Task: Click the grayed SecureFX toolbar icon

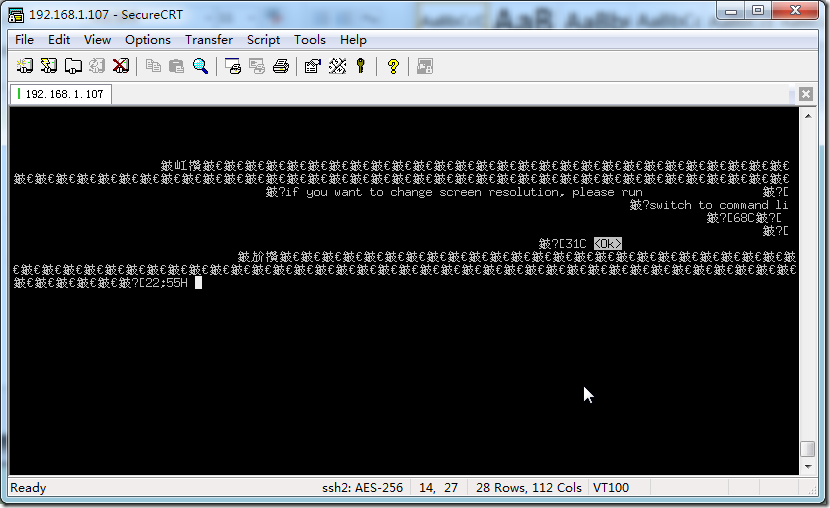Action: click(425, 66)
